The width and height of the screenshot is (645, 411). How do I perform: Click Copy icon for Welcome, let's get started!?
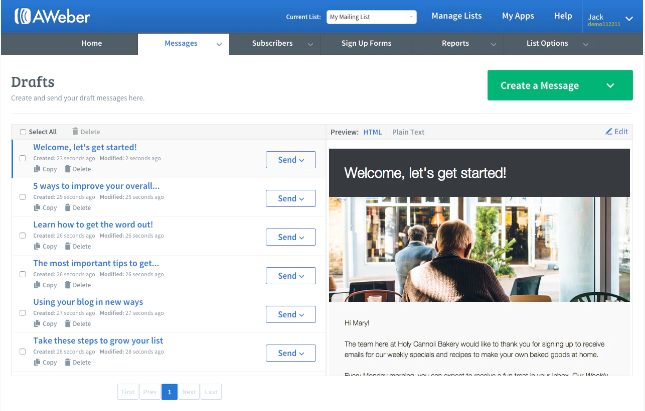point(37,169)
